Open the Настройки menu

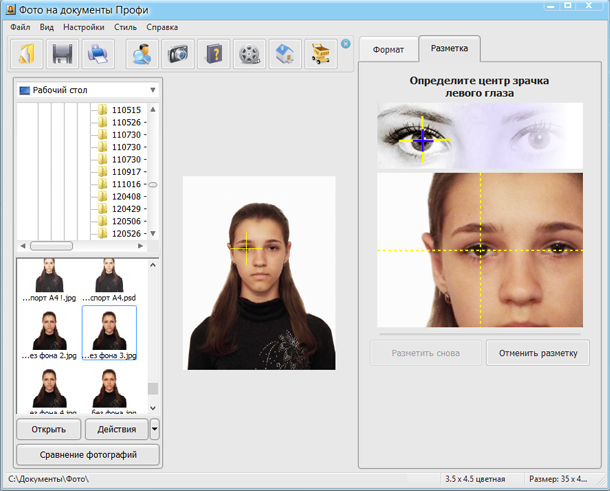point(84,27)
